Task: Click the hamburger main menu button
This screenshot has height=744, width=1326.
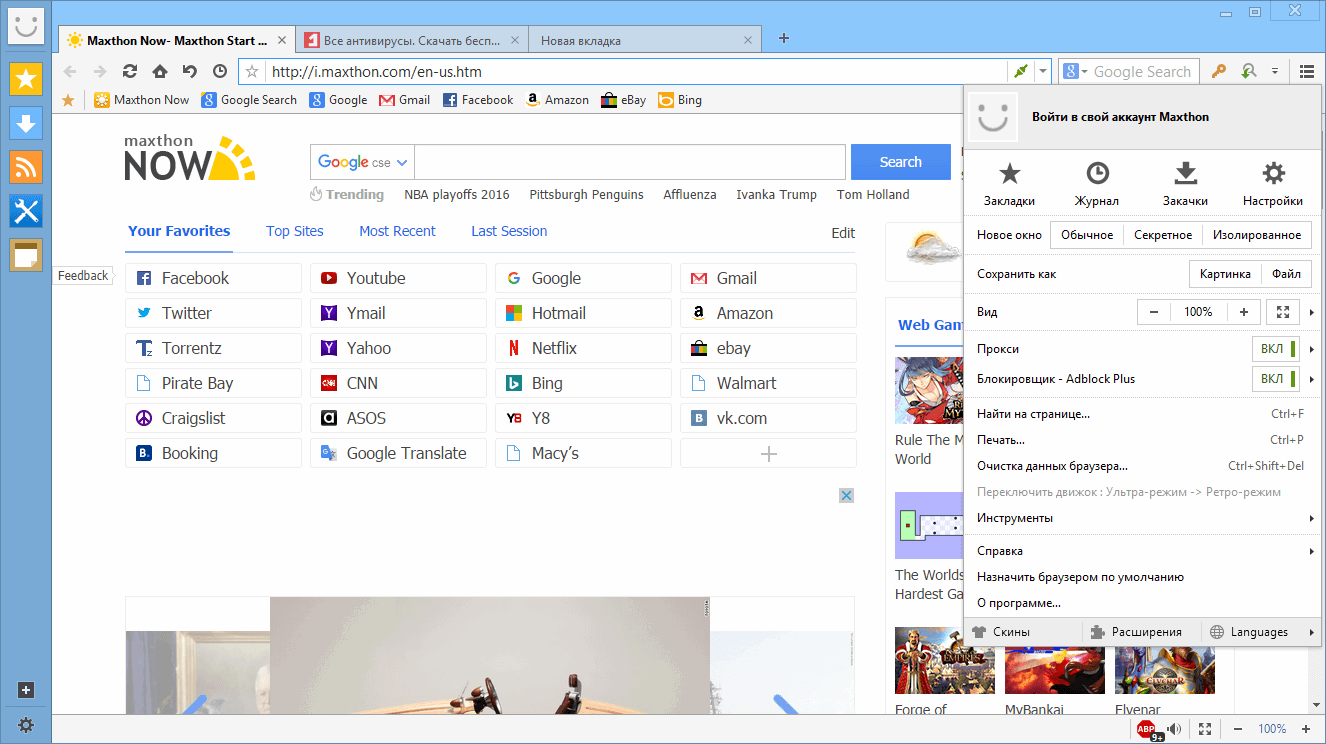Action: [1307, 71]
